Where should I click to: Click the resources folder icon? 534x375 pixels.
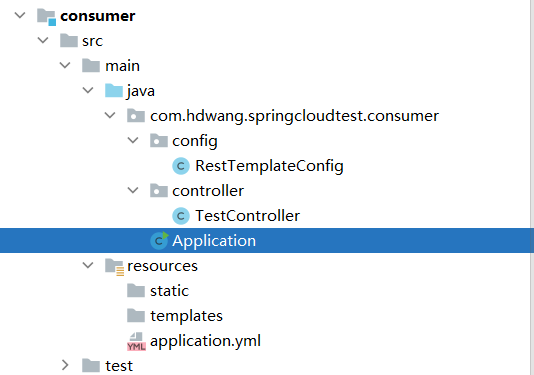(x=114, y=267)
